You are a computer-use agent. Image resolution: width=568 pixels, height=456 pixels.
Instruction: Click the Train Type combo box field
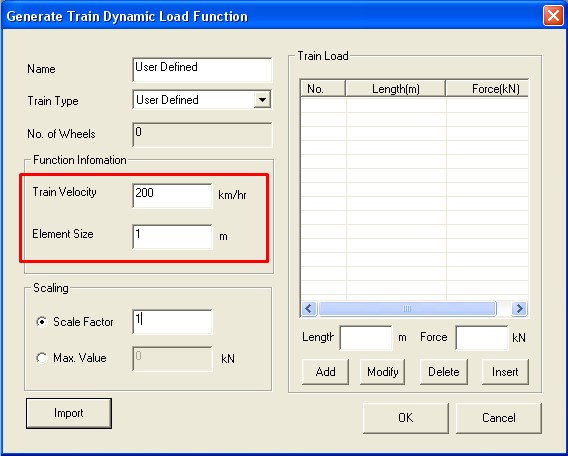202,100
